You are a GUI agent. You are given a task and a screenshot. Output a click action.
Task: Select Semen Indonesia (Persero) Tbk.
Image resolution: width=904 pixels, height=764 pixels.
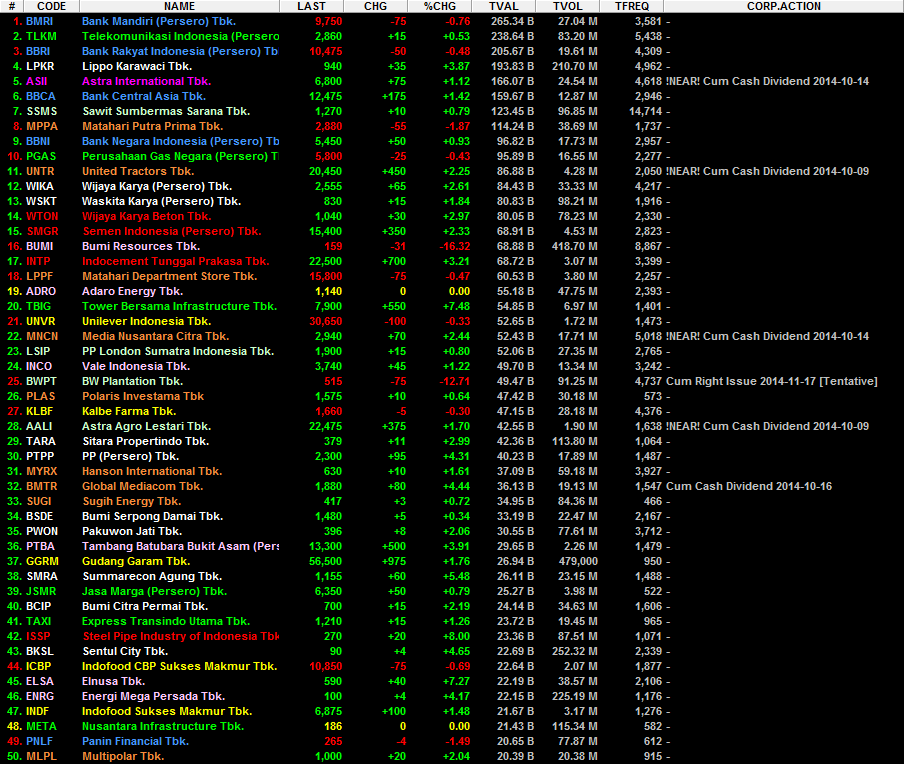[172, 231]
